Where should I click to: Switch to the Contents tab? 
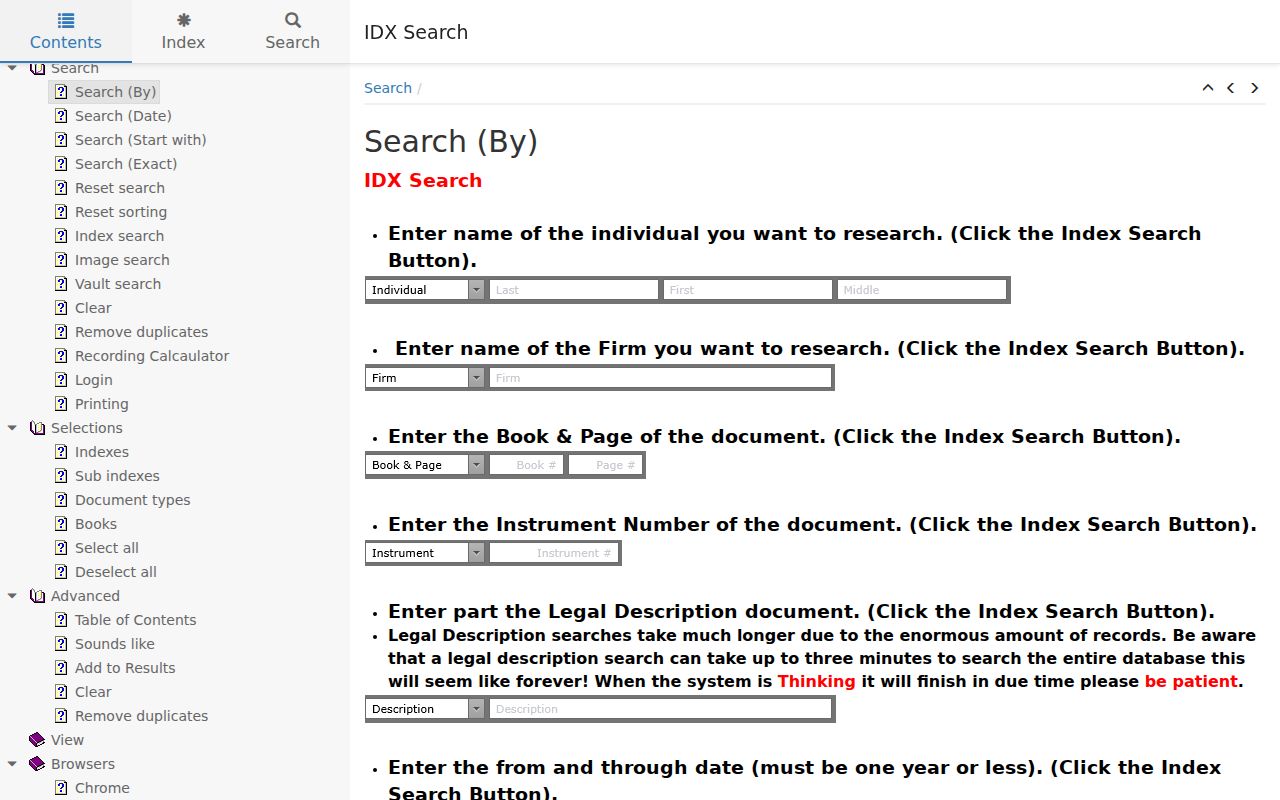click(66, 31)
